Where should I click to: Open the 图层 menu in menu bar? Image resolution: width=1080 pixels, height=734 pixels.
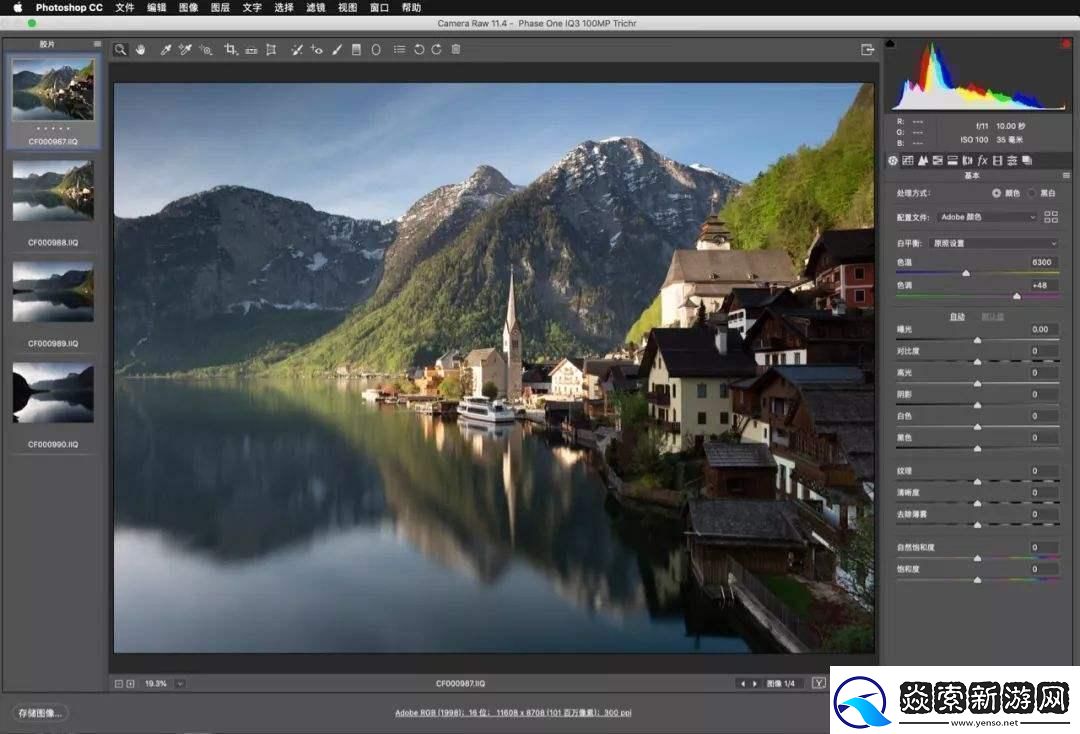[220, 7]
